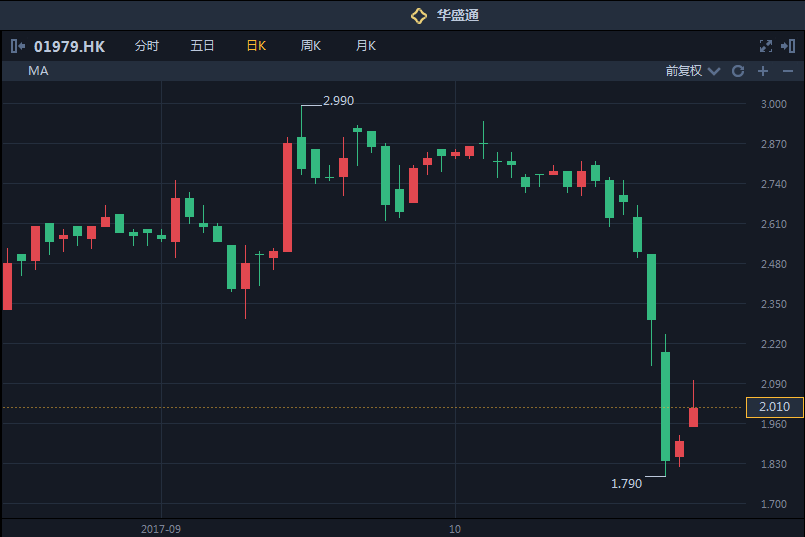This screenshot has width=805, height=537.
Task: Collapse the left panel using the arrow icon
Action: pyautogui.click(x=18, y=46)
